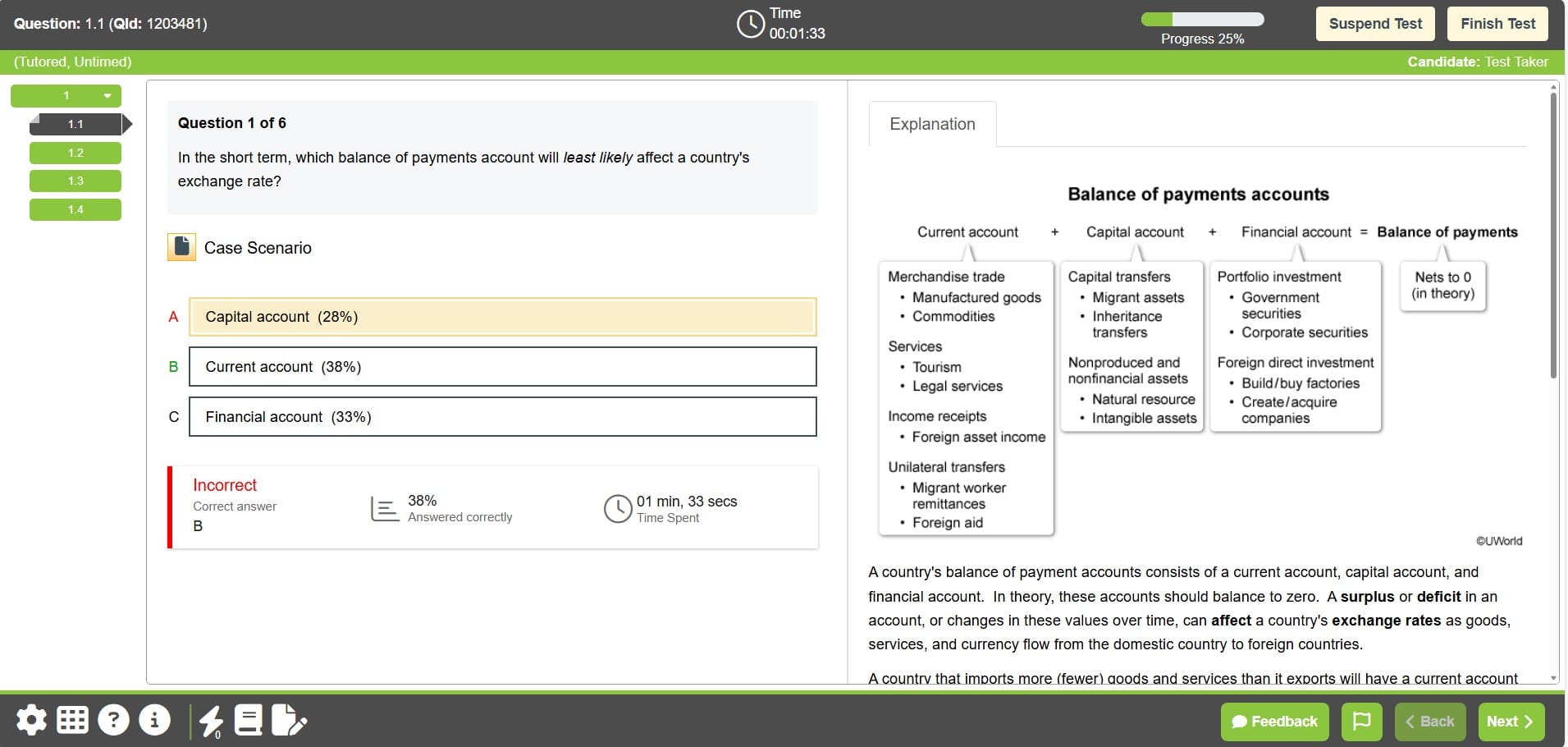1568x747 pixels.
Task: Open the notes page-with-pencil icon
Action: click(x=288, y=721)
